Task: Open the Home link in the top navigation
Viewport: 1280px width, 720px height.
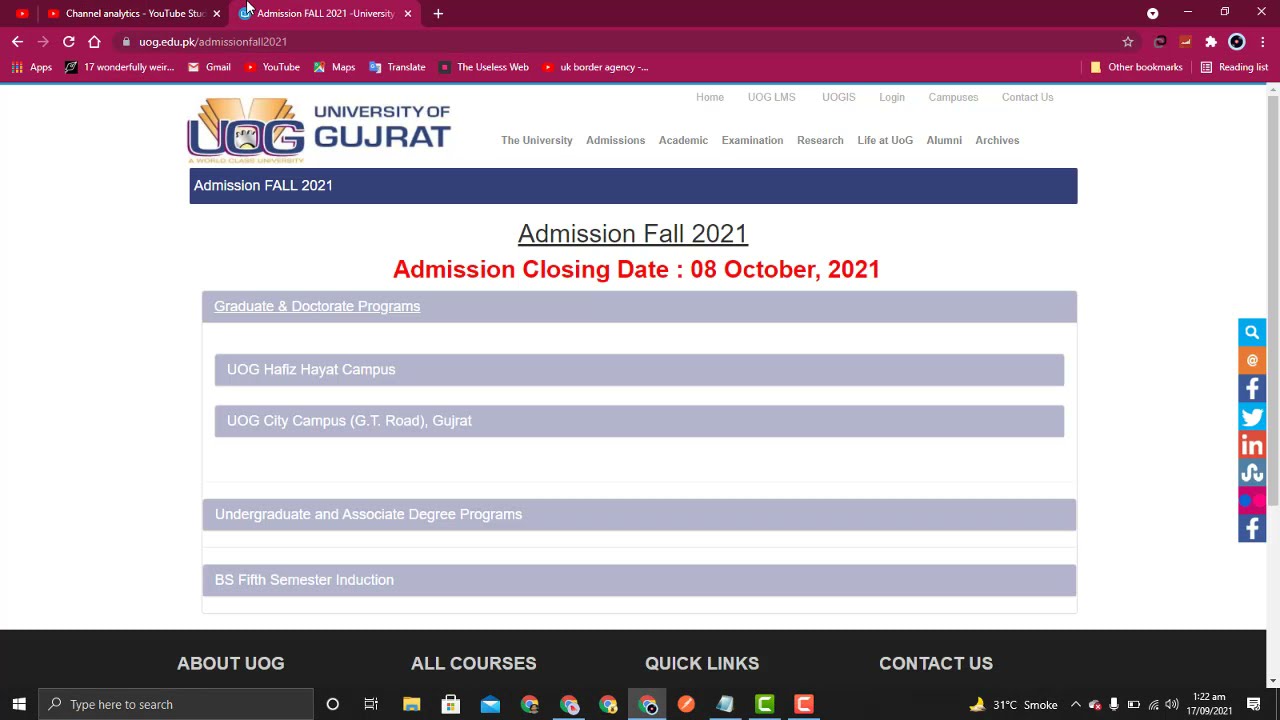Action: [710, 97]
